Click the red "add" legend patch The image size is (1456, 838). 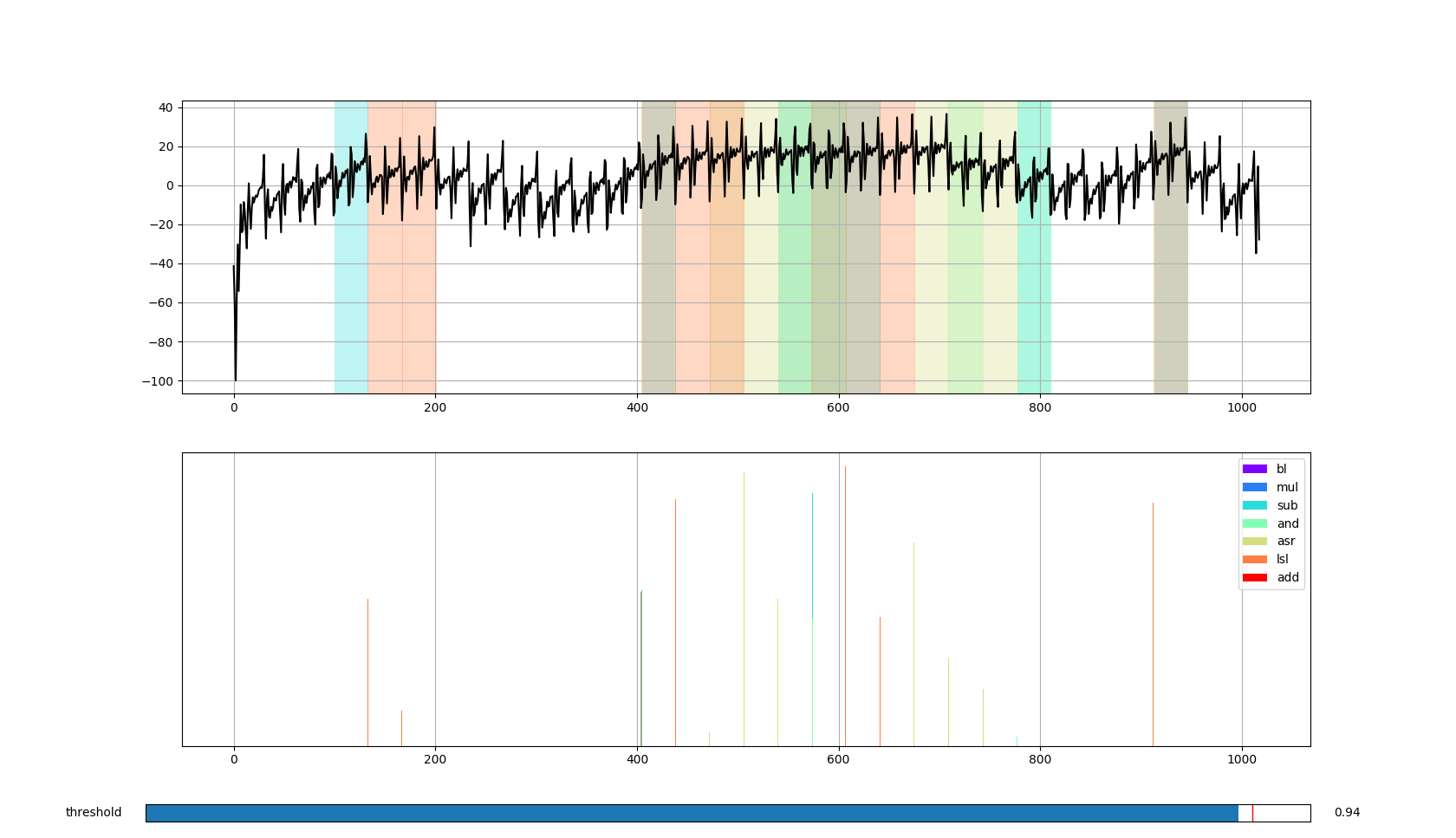point(1256,576)
